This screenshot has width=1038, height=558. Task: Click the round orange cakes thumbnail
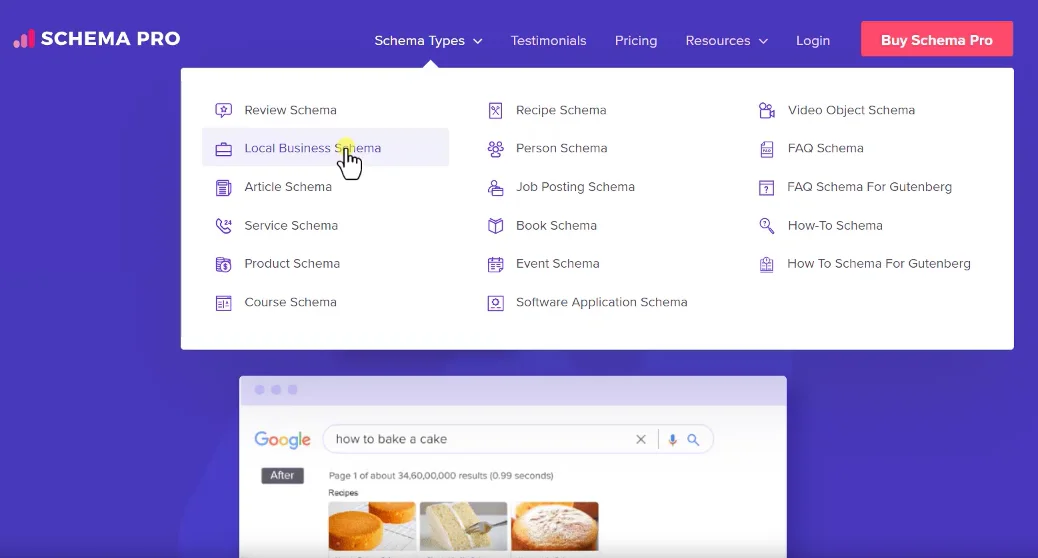(x=372, y=526)
